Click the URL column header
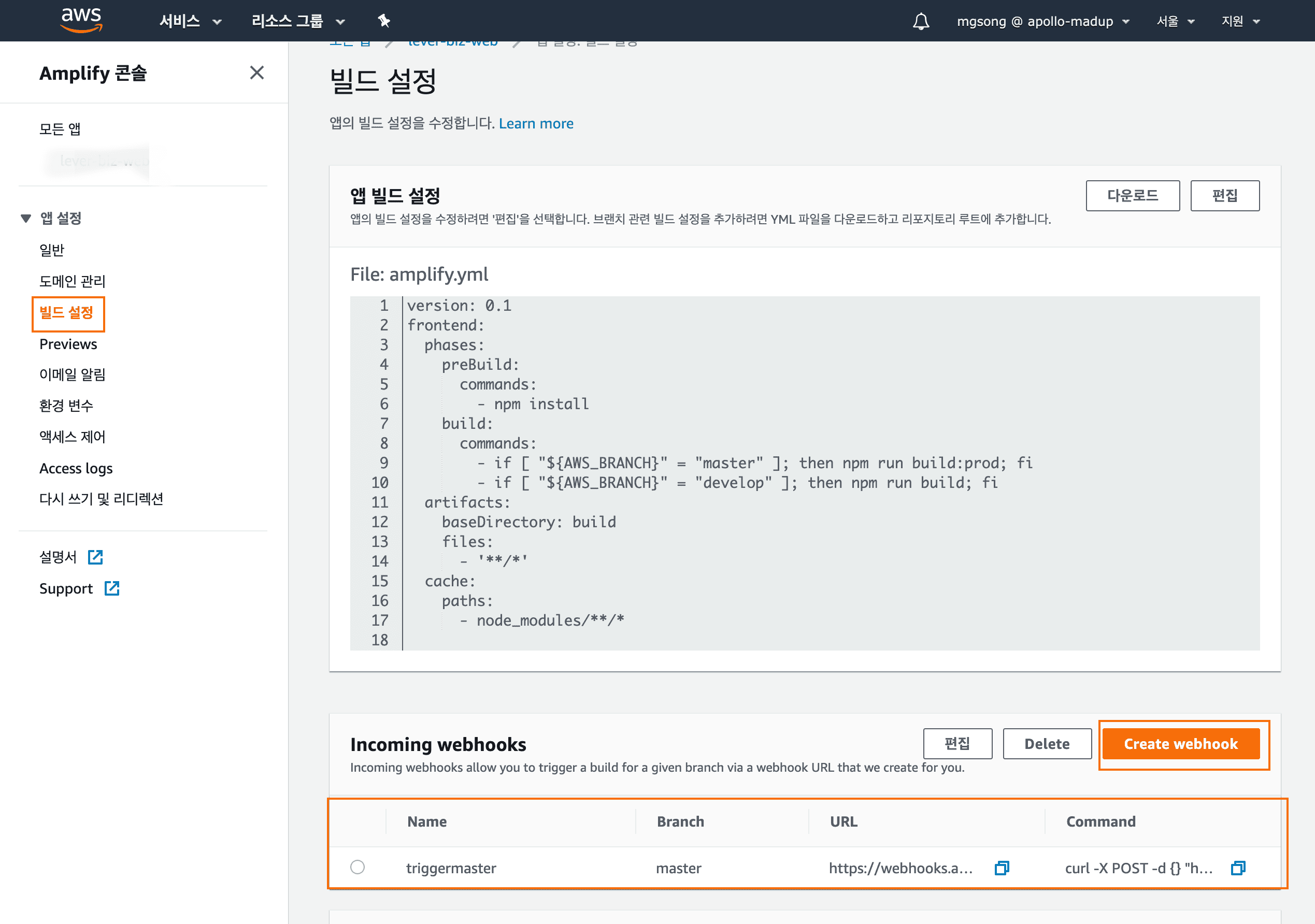Image resolution: width=1315 pixels, height=924 pixels. tap(844, 821)
